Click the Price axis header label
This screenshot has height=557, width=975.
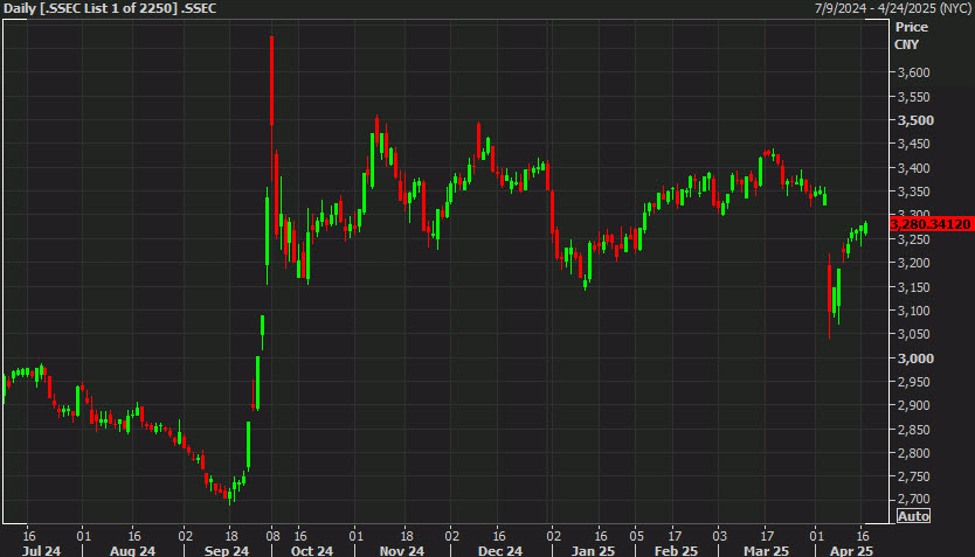point(911,27)
